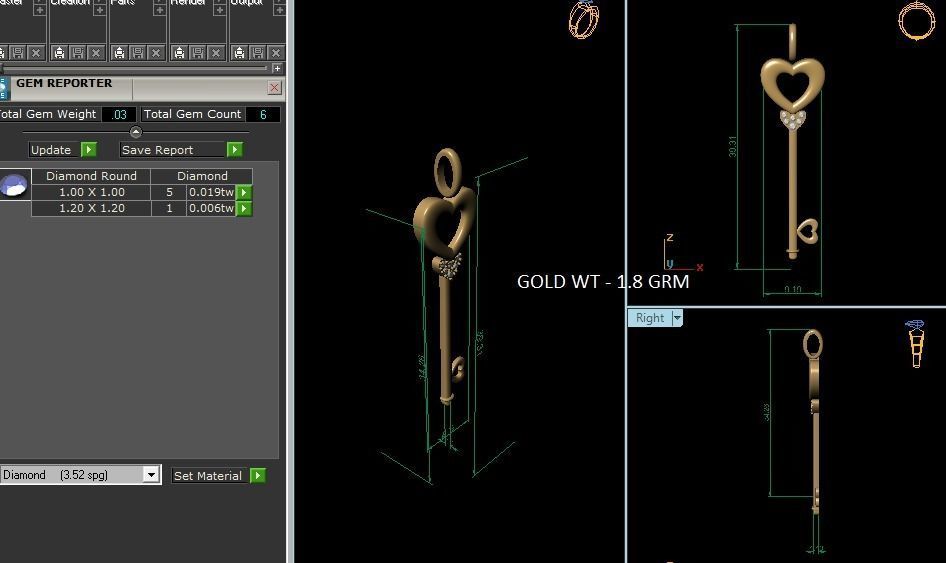The image size is (946, 563).
Task: Click the save icon in the Render panel
Action: [198, 53]
